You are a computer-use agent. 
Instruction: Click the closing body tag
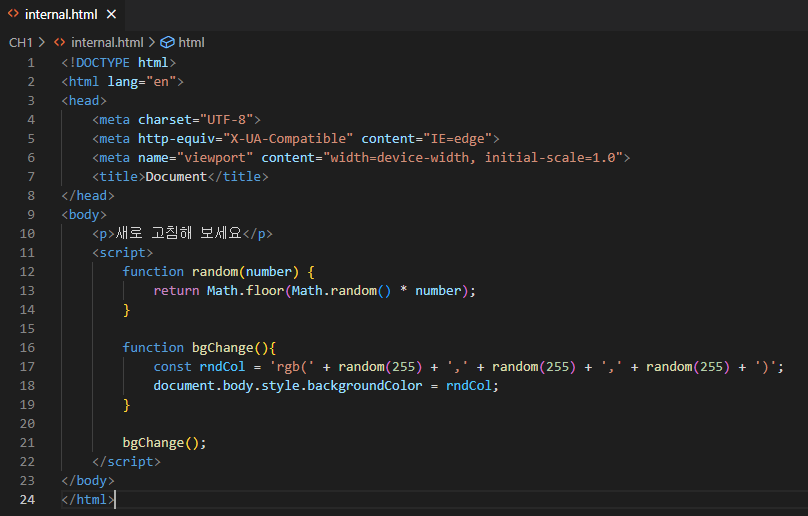[x=88, y=480]
